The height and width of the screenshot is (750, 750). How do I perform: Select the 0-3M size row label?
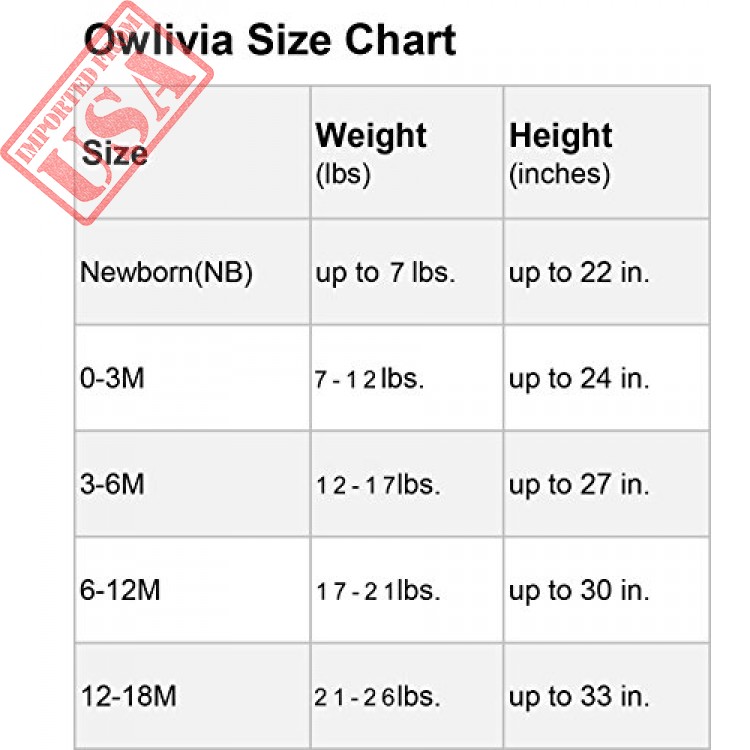click(193, 378)
